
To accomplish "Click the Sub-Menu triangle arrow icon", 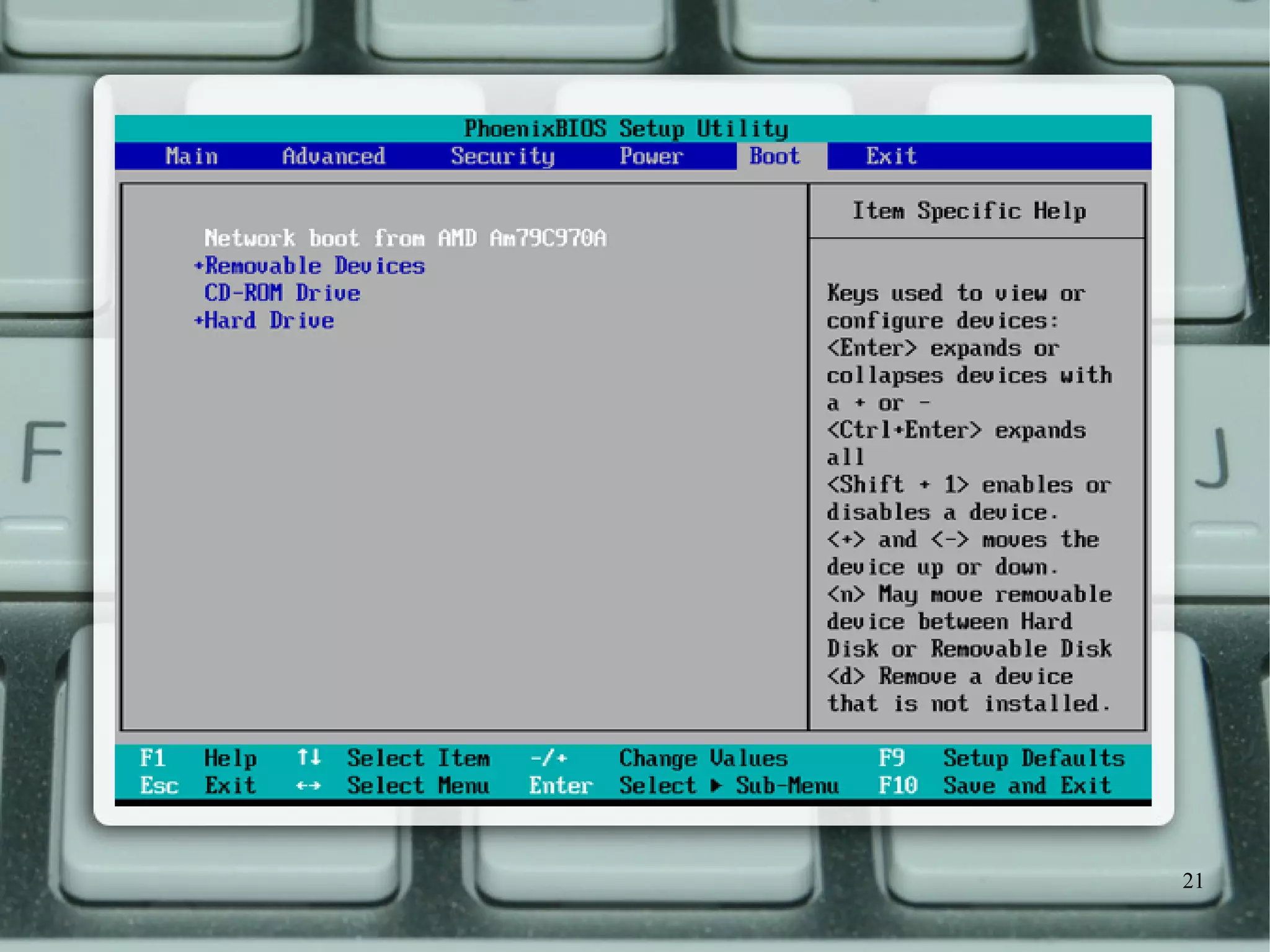I will coord(716,786).
